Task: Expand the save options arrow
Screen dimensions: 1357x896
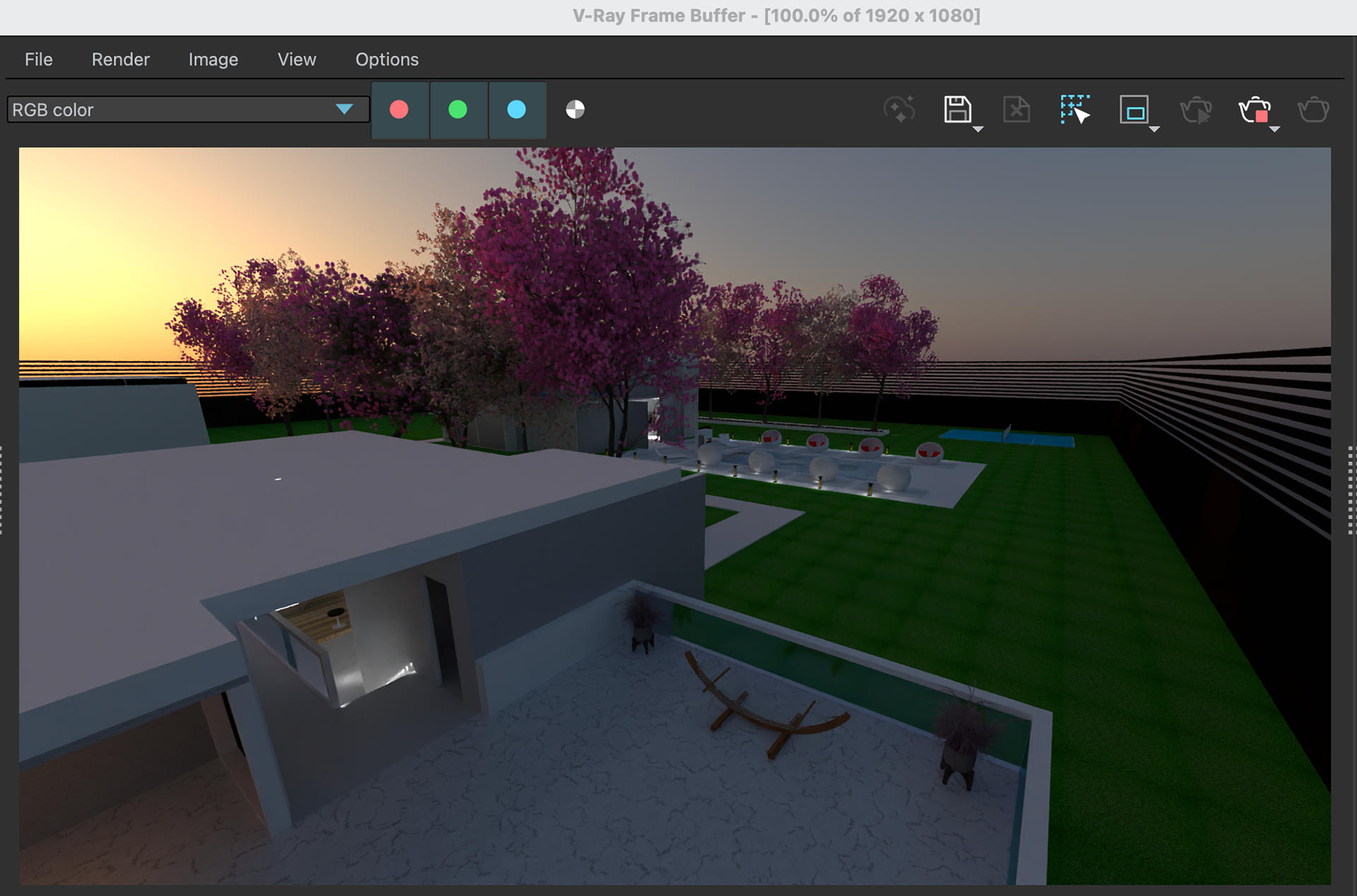Action: [978, 129]
